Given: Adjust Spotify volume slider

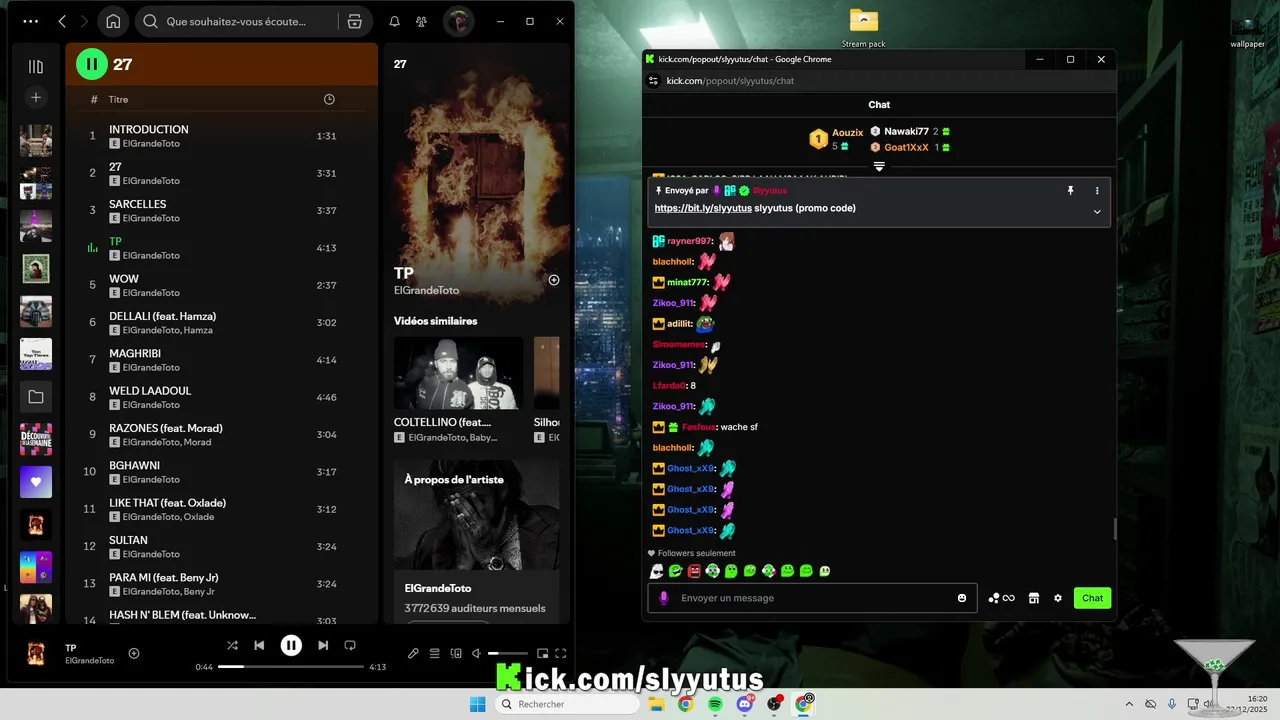Looking at the screenshot, I should click(508, 654).
